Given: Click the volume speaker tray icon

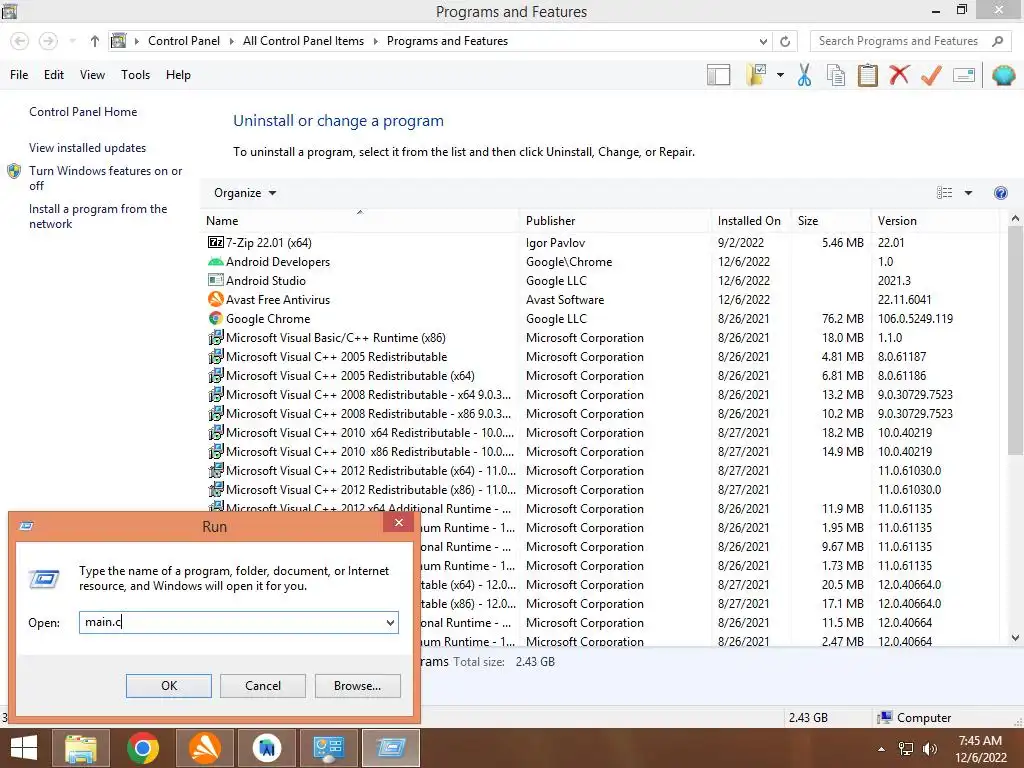Looking at the screenshot, I should (929, 749).
